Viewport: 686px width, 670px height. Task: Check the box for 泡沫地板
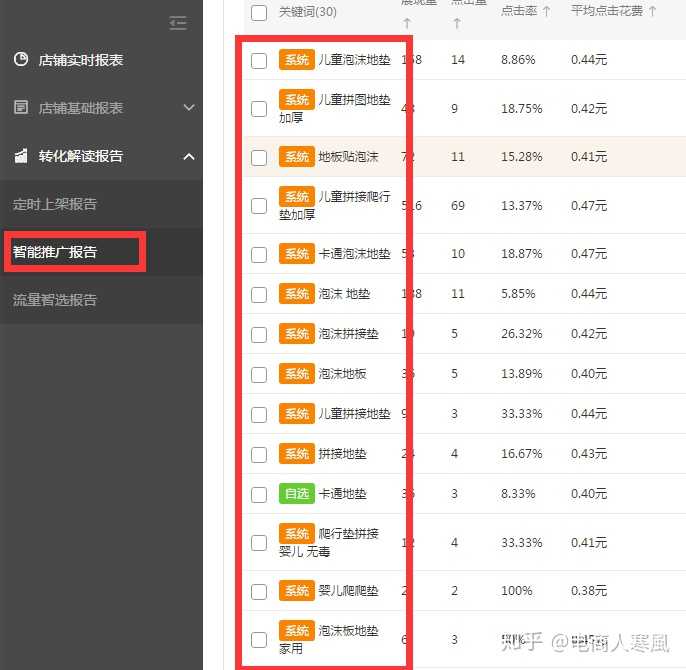tap(259, 375)
